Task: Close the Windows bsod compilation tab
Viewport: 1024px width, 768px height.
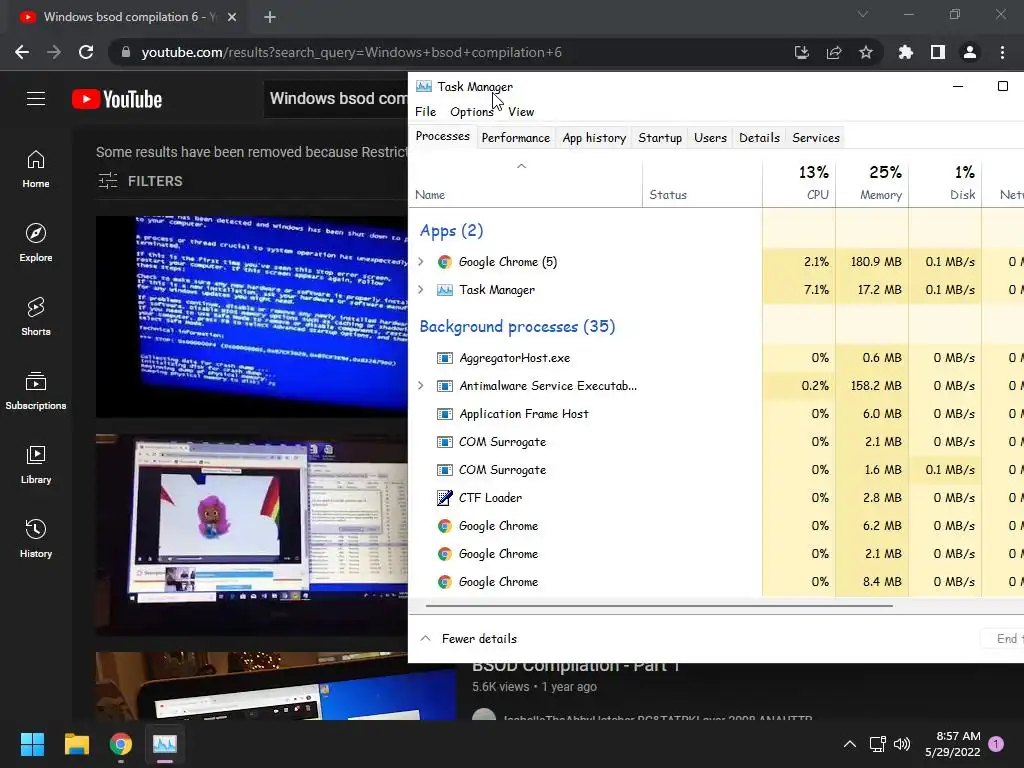Action: (232, 17)
